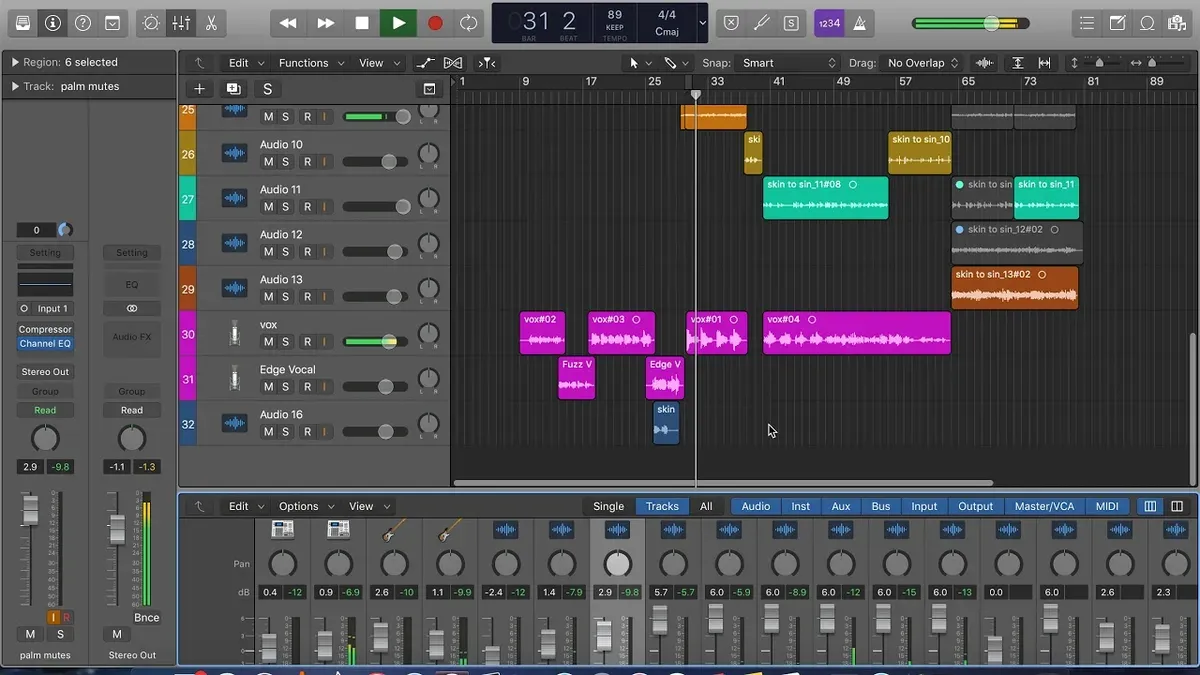The width and height of the screenshot is (1200, 675).
Task: Click the Catch Playhead icon
Action: pos(486,63)
